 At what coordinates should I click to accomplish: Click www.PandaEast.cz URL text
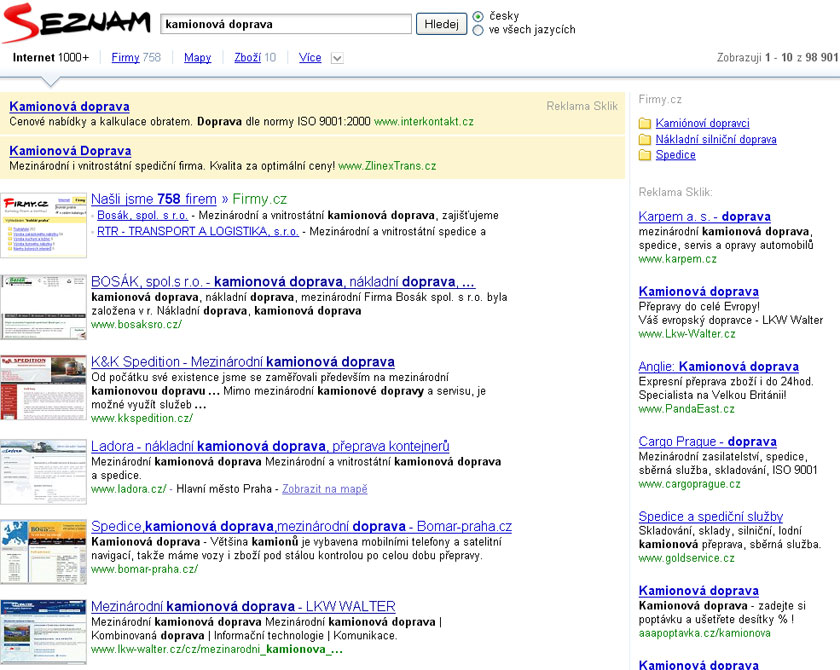[687, 409]
